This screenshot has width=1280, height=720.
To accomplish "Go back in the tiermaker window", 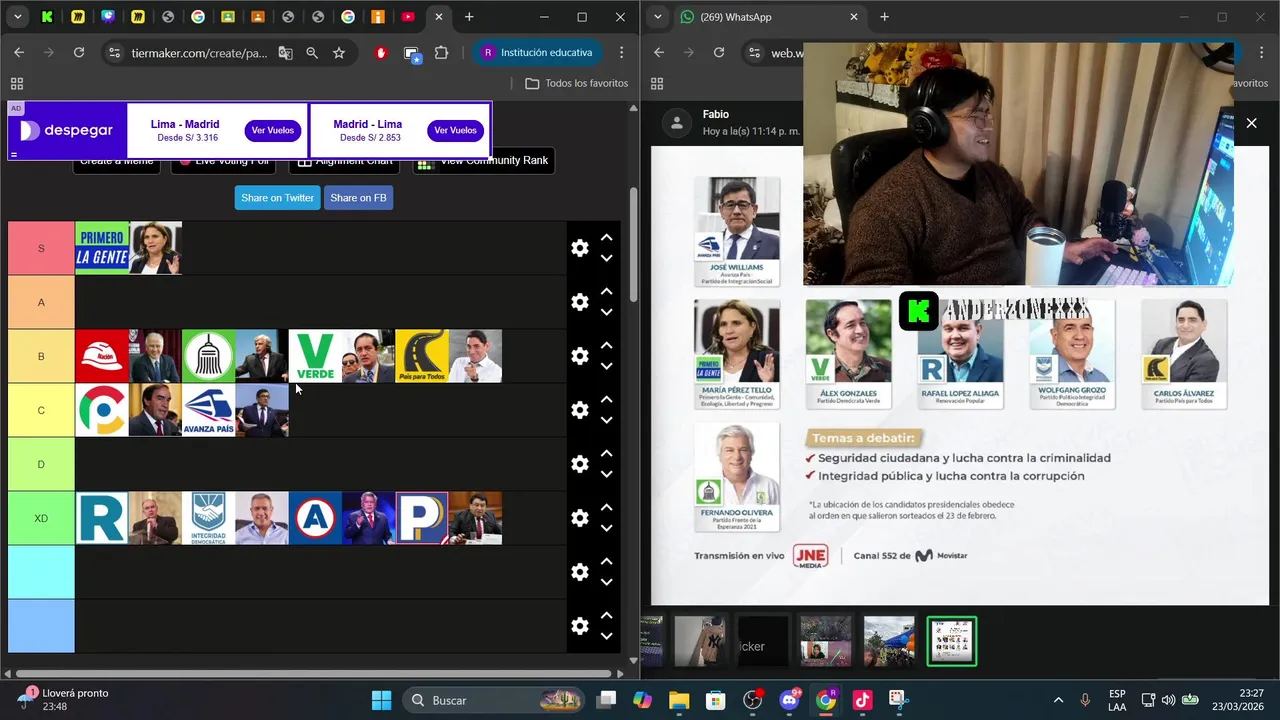I will click(x=19, y=53).
